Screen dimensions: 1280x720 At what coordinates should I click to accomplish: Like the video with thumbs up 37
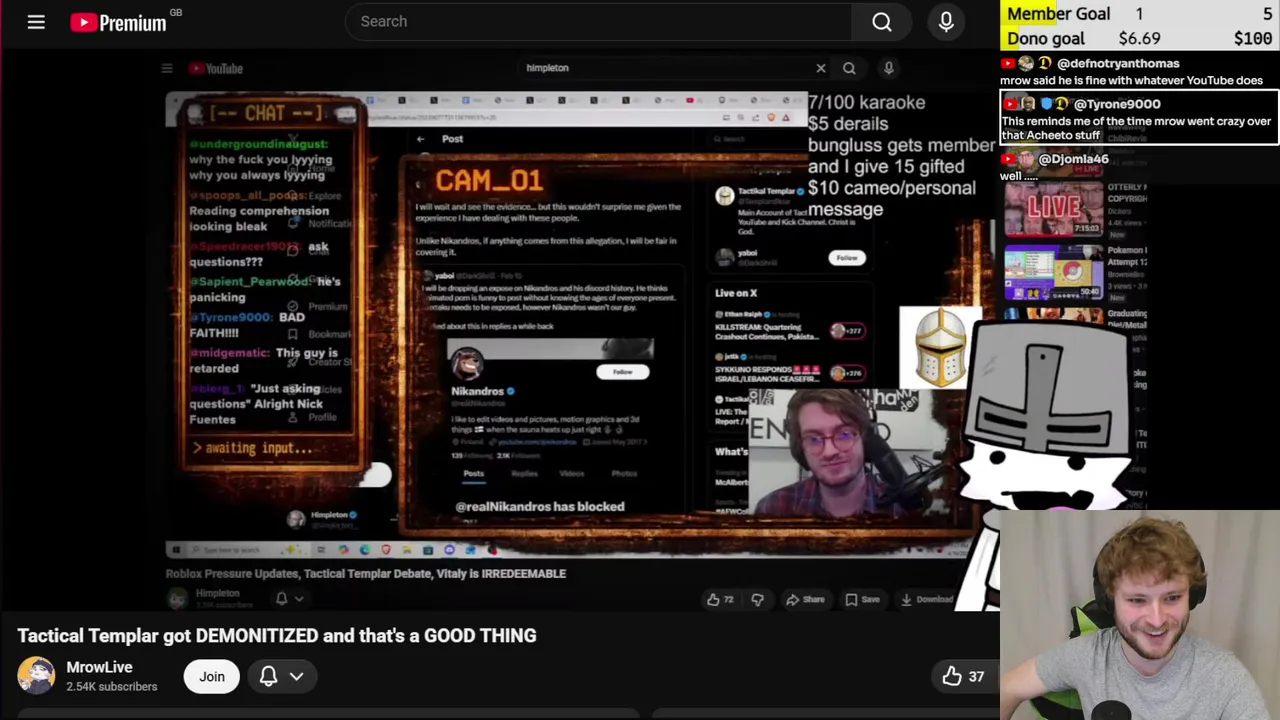tap(962, 676)
